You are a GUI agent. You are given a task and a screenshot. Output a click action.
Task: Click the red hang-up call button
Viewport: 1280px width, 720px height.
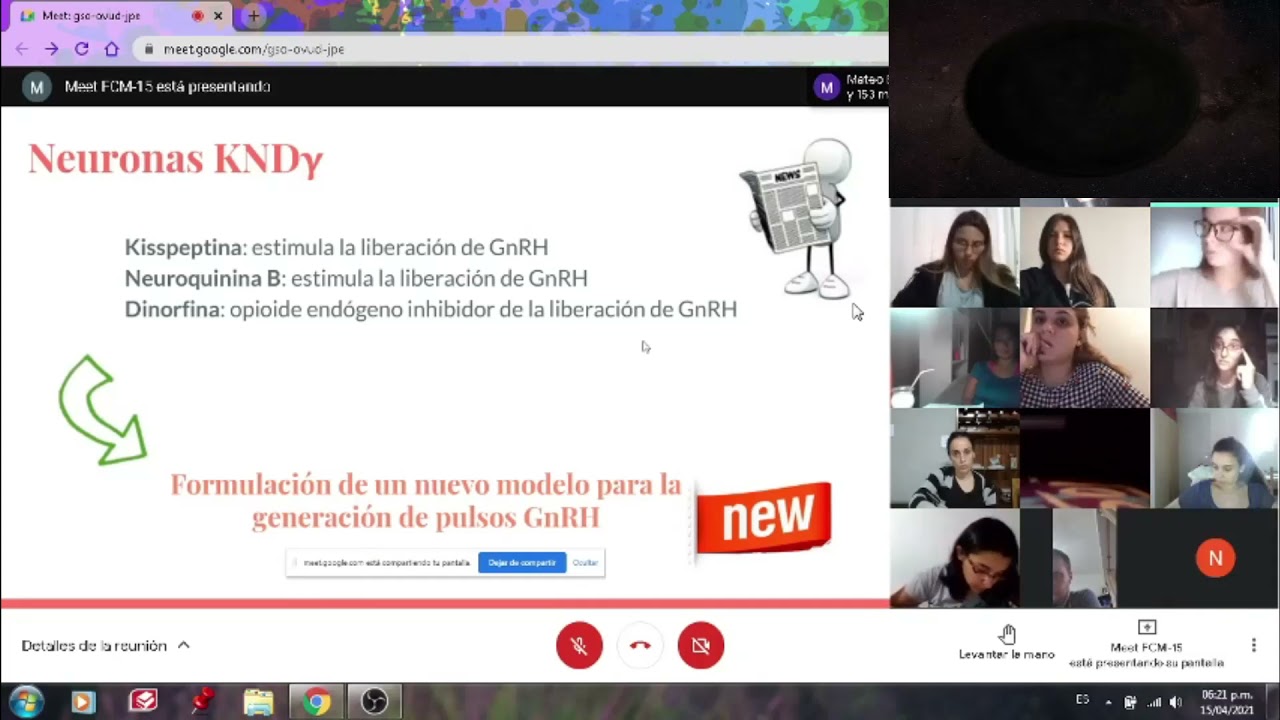click(640, 645)
